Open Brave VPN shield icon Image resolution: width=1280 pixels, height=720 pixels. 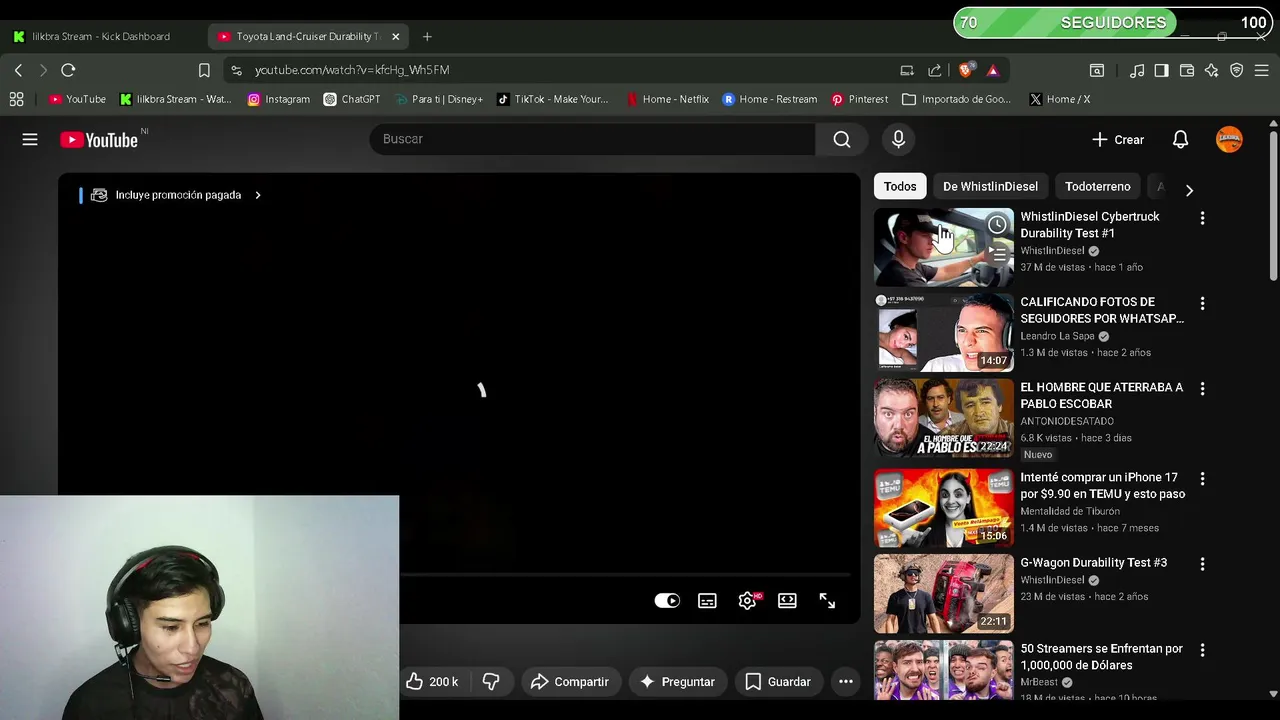[x=1237, y=70]
